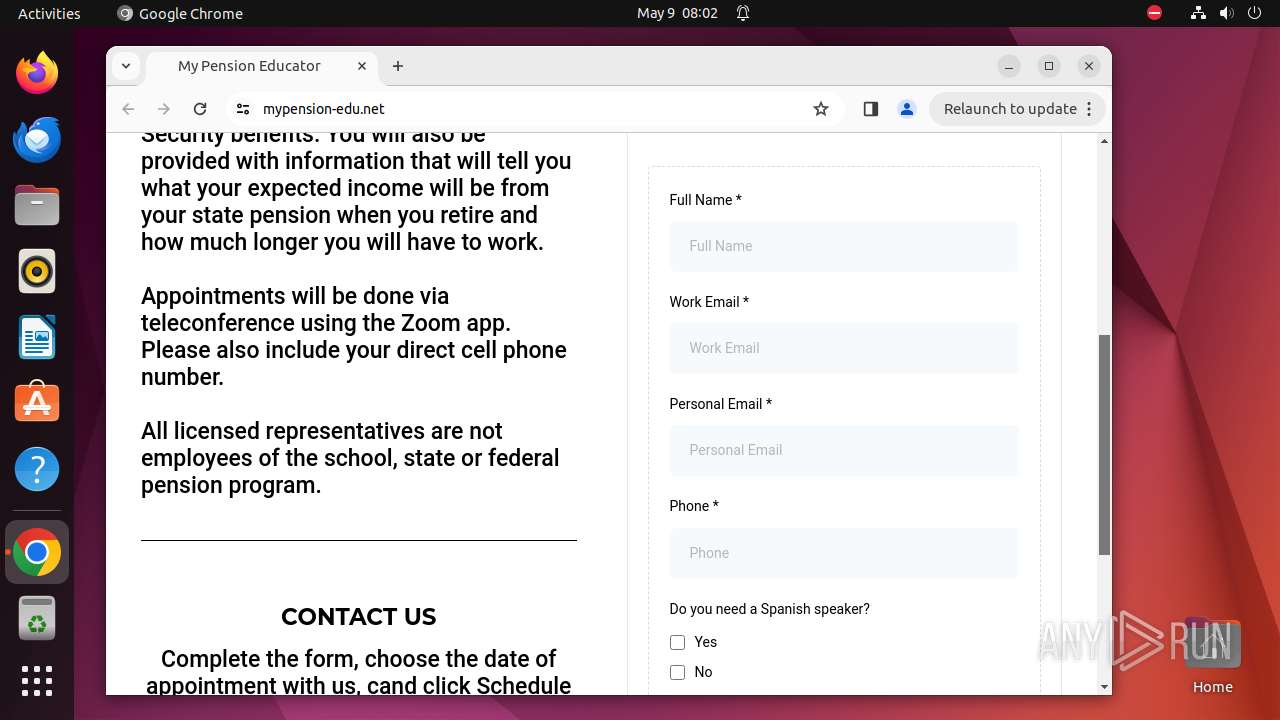This screenshot has width=1280, height=720.
Task: Open Firefox from the dock
Action: coord(37,73)
